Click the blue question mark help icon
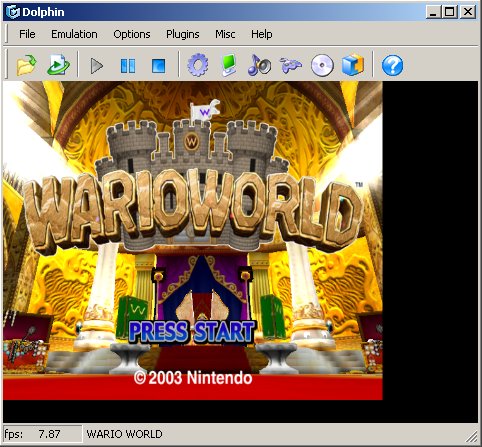 pos(392,65)
